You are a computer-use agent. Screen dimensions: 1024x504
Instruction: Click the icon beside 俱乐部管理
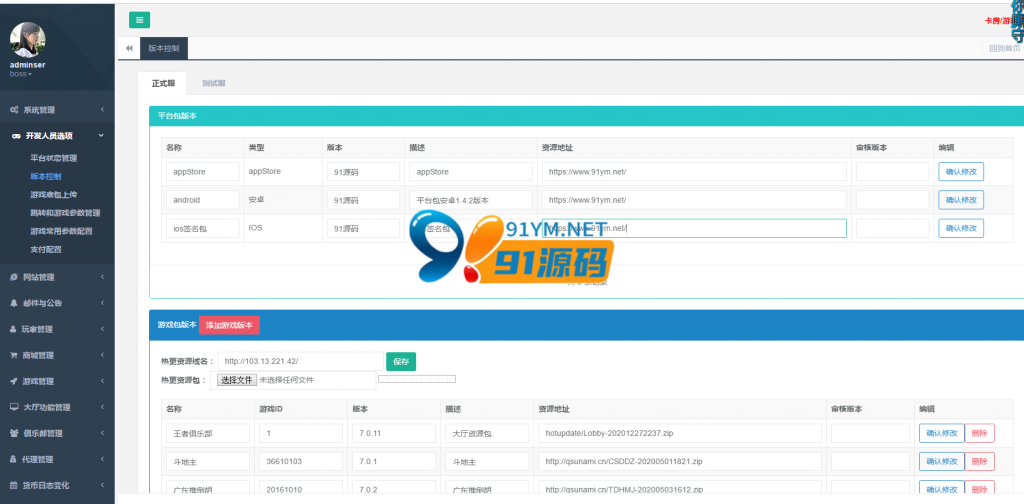pyautogui.click(x=14, y=433)
